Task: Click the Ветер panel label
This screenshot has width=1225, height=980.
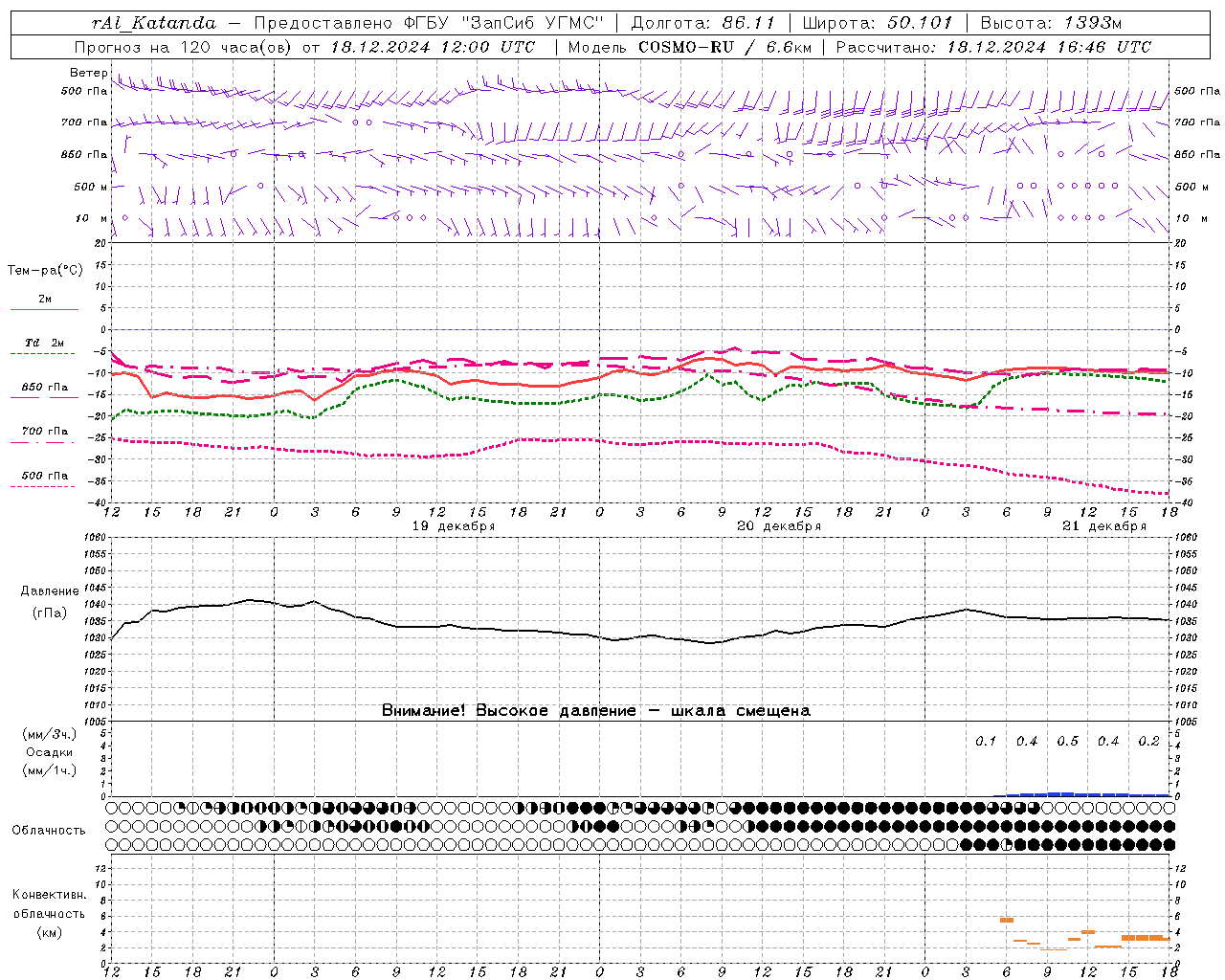Action: pyautogui.click(x=89, y=73)
